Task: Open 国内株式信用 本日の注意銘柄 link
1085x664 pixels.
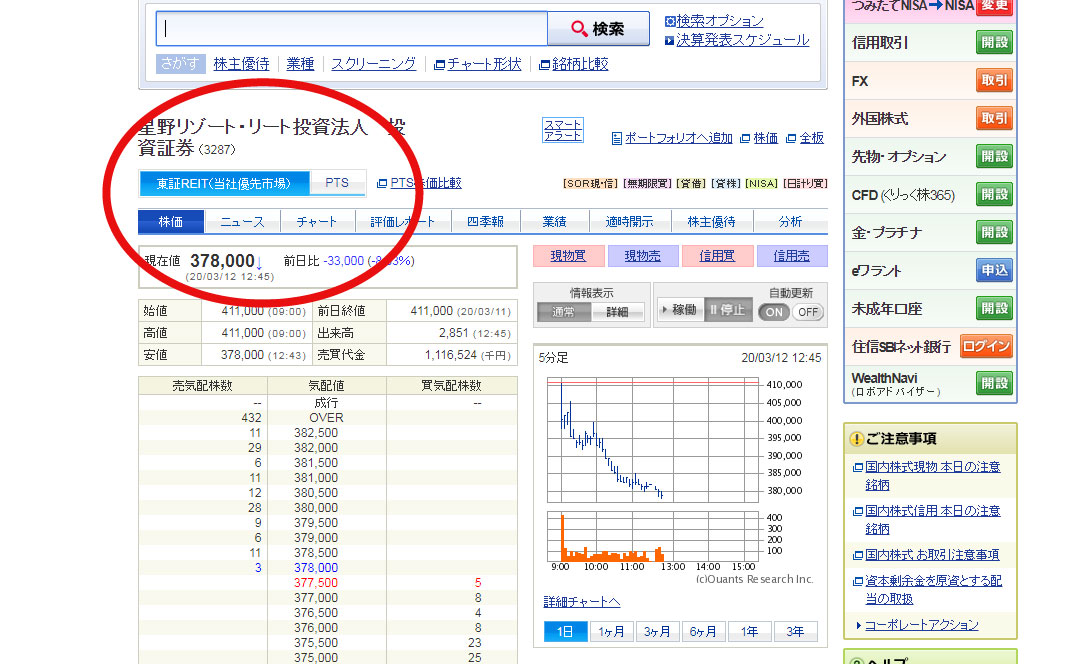Action: click(932, 519)
